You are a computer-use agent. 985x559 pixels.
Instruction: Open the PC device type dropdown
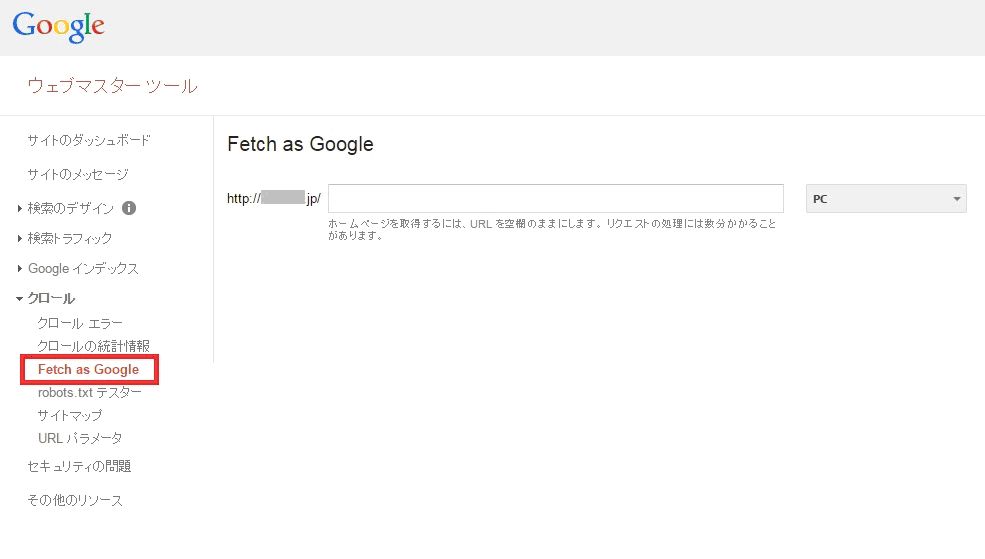886,198
